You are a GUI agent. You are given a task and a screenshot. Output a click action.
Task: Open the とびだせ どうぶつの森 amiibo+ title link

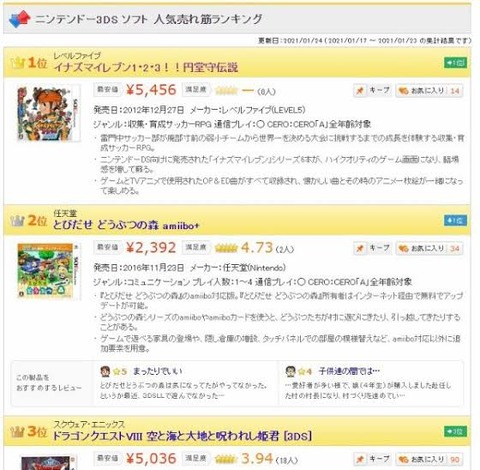coord(126,225)
